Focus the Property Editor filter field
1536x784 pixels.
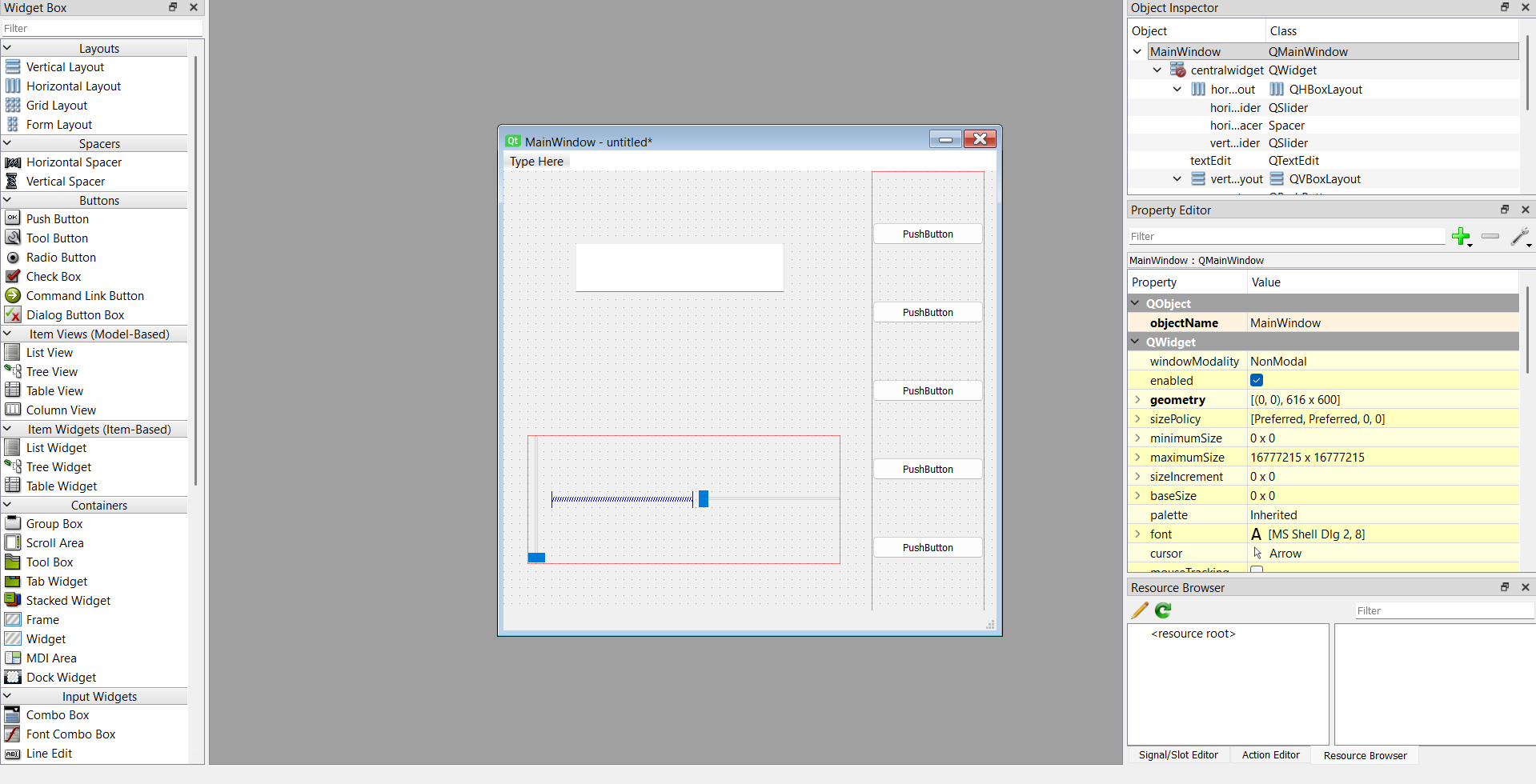pos(1286,236)
